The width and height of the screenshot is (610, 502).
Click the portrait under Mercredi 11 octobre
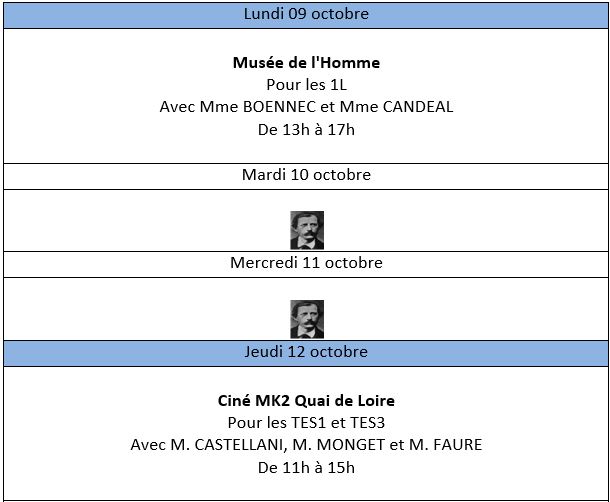coord(306,319)
